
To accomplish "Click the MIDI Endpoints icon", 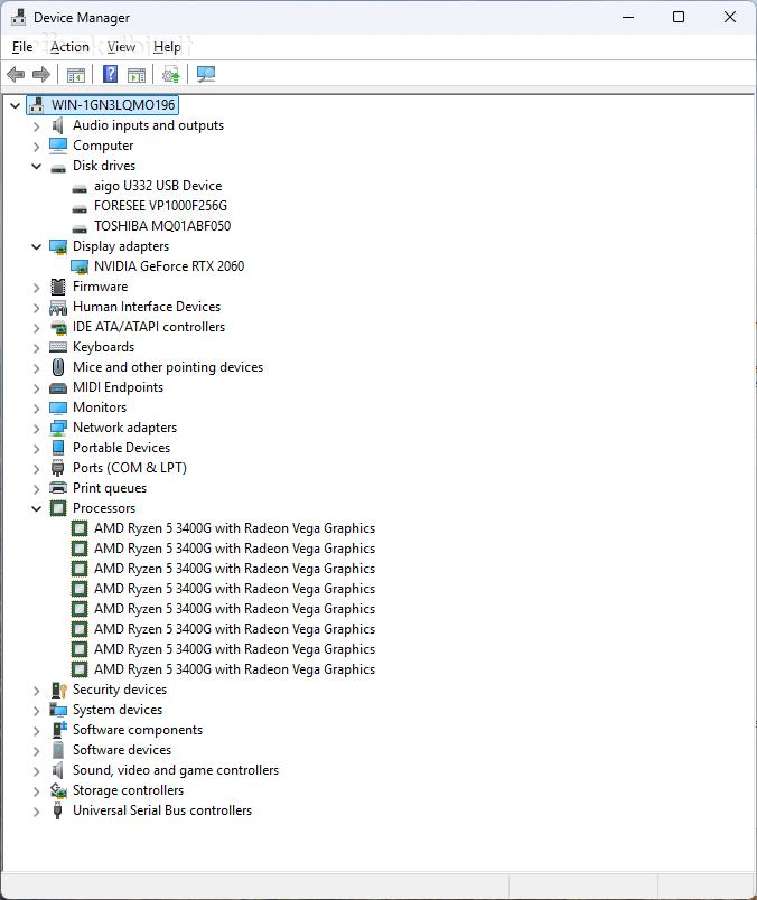I will (x=58, y=387).
